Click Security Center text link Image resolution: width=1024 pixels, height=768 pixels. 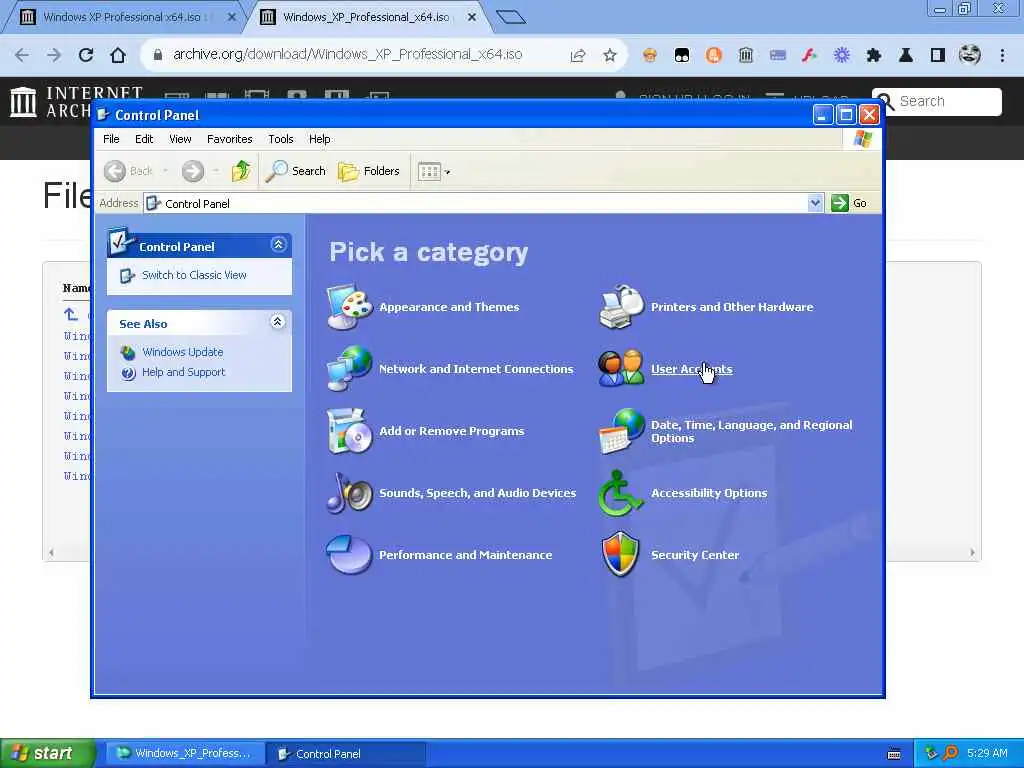coord(695,555)
